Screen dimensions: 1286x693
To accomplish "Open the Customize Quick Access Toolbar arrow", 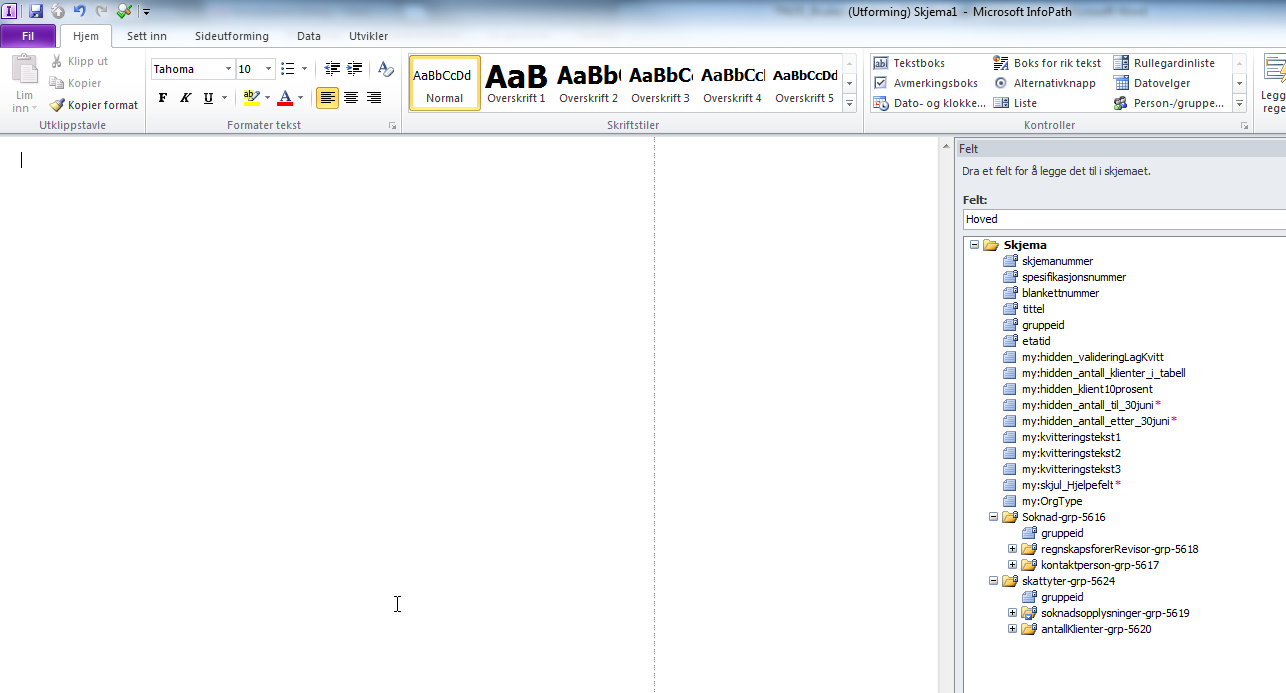I will click(x=146, y=12).
